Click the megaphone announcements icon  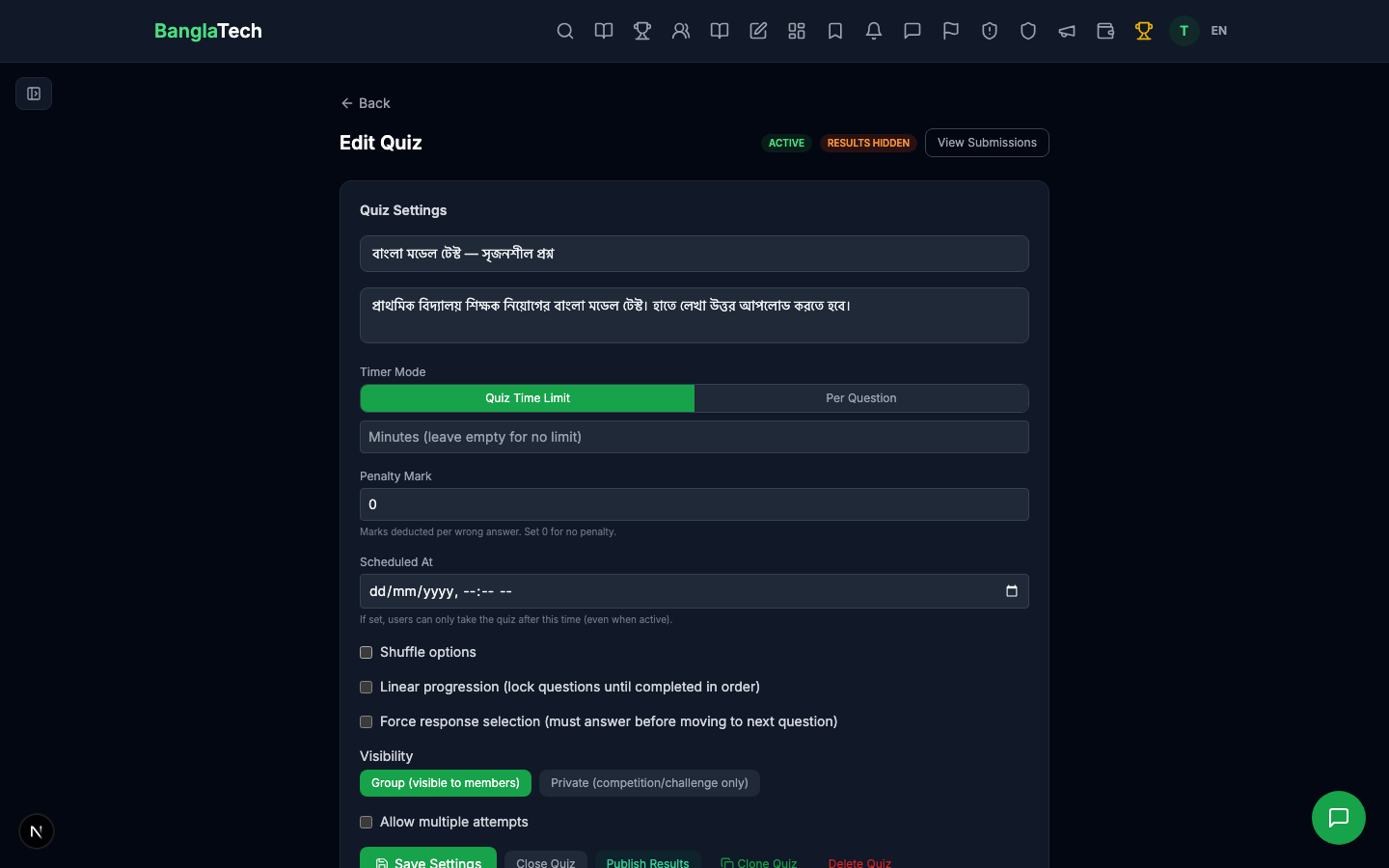[x=1067, y=31]
